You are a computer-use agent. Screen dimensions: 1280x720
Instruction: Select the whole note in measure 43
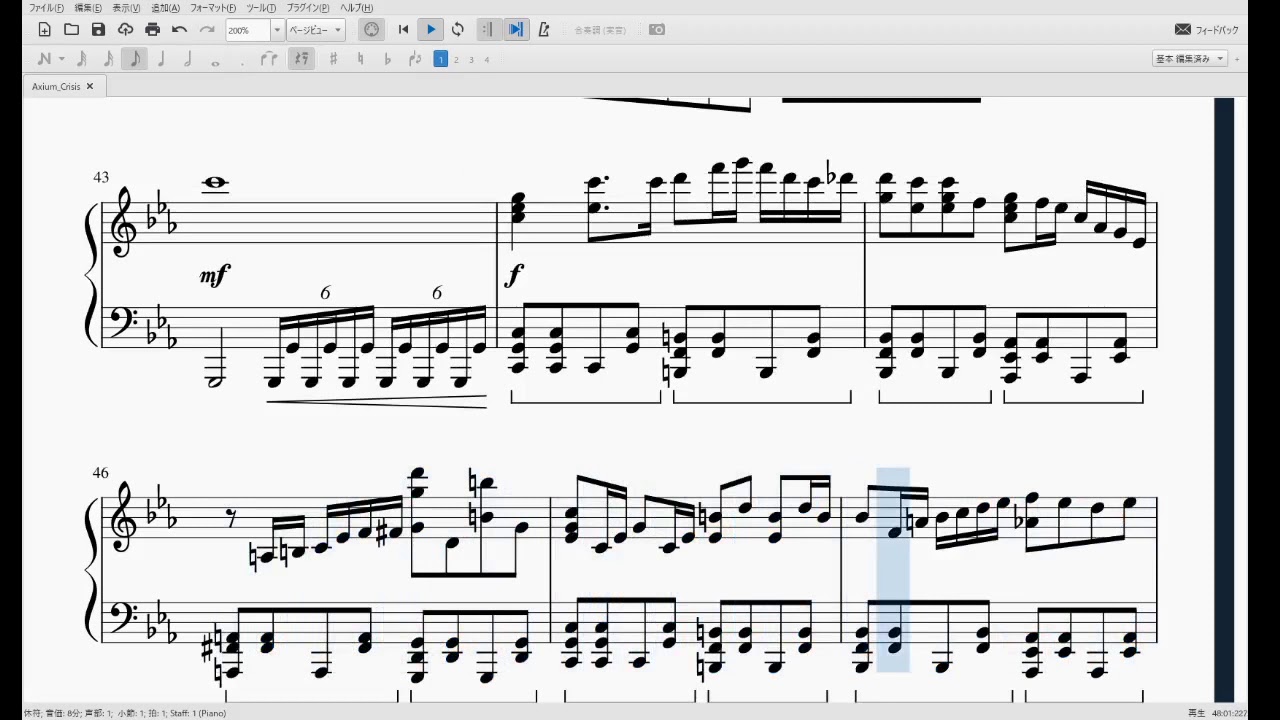[x=215, y=183]
